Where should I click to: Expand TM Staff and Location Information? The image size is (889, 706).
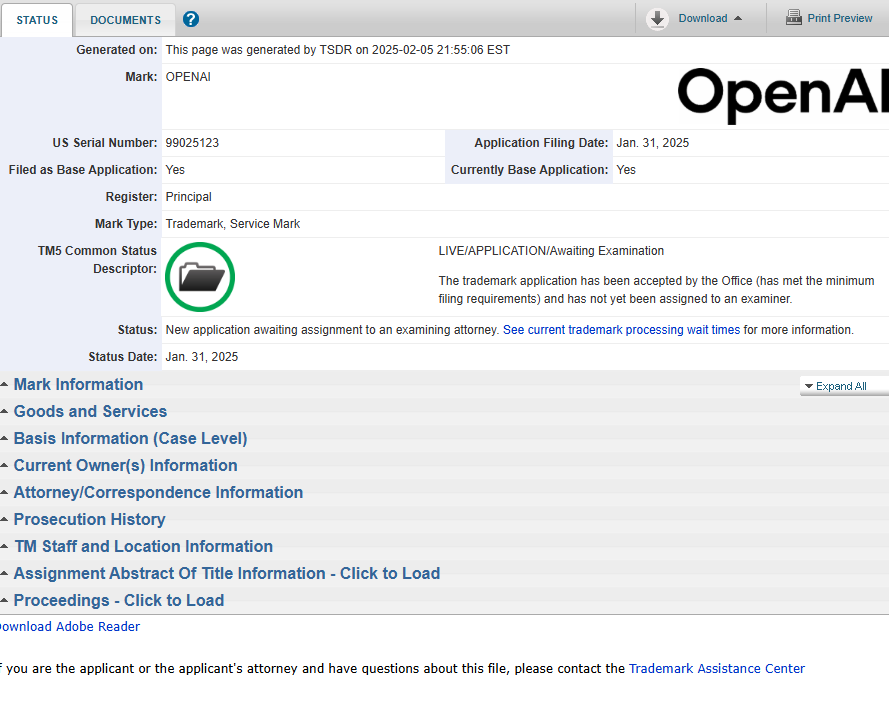(143, 547)
